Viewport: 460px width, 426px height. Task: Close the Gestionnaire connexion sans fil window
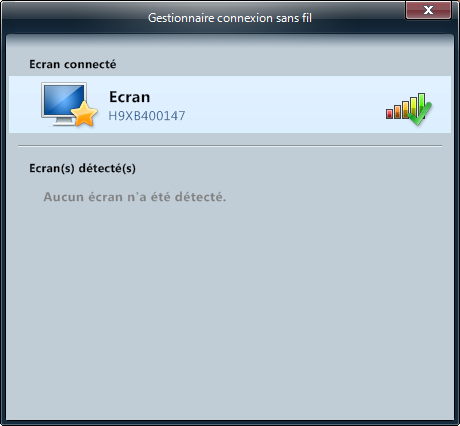click(x=428, y=10)
